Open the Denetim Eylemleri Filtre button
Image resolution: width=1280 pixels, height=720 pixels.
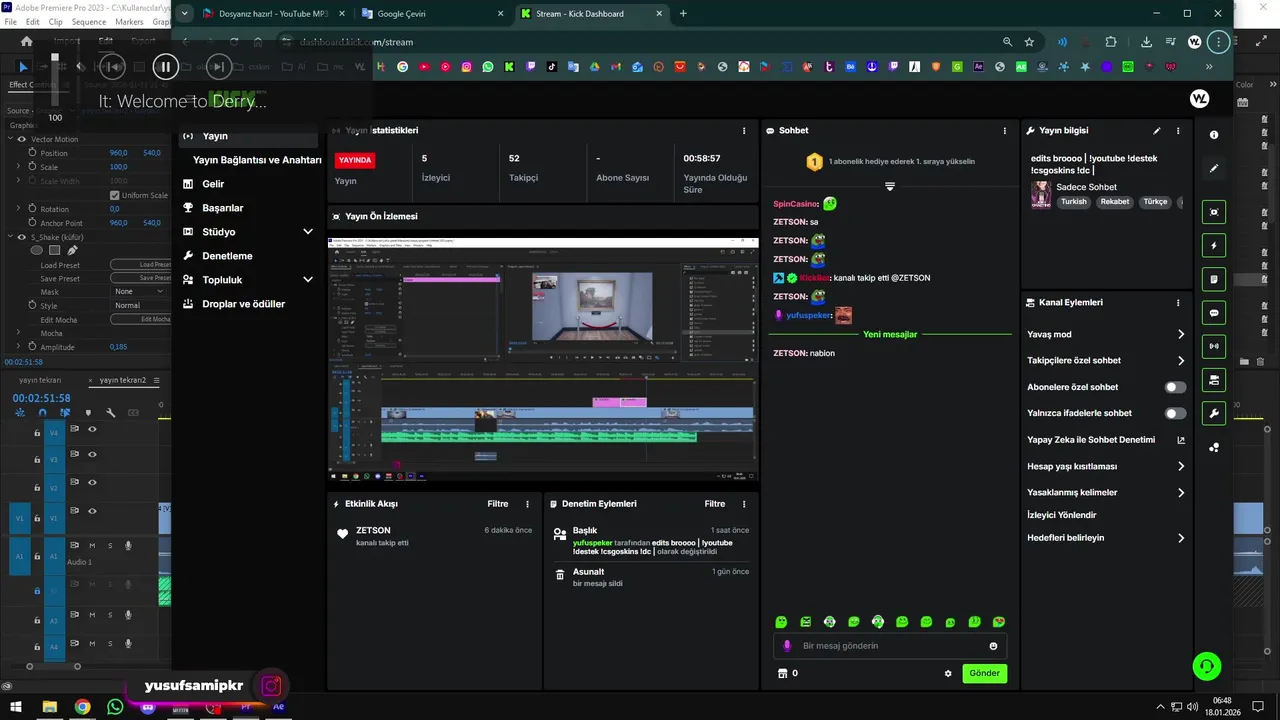click(x=714, y=504)
